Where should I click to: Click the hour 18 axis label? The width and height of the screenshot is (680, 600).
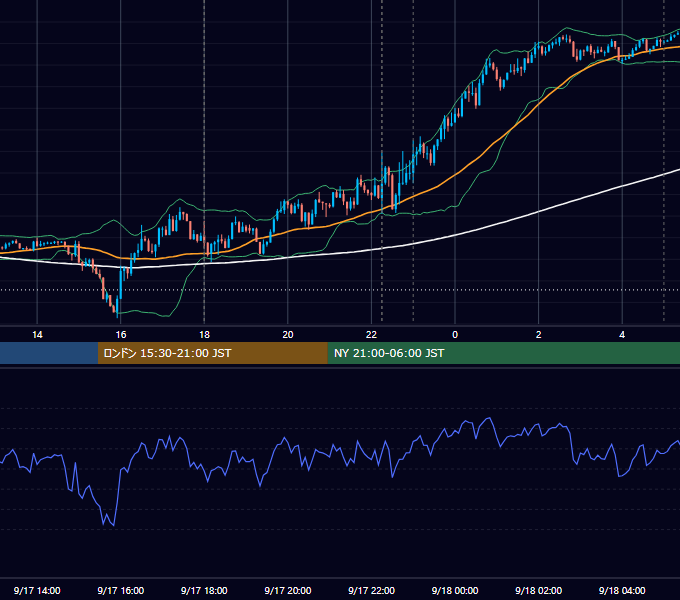pos(204,335)
